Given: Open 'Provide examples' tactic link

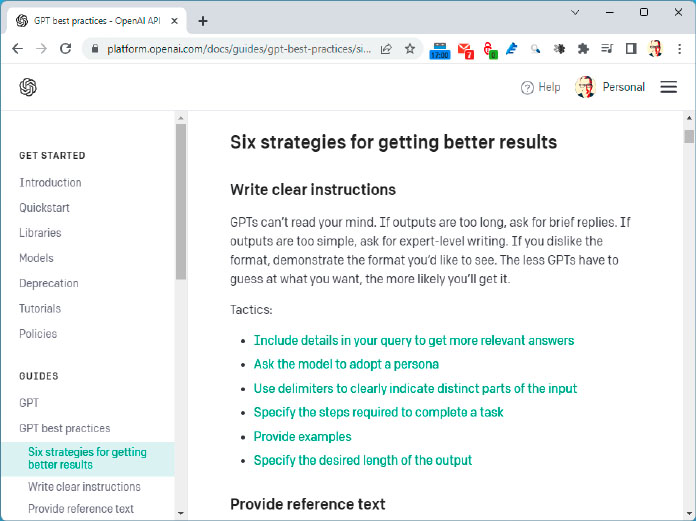Looking at the screenshot, I should (x=302, y=436).
